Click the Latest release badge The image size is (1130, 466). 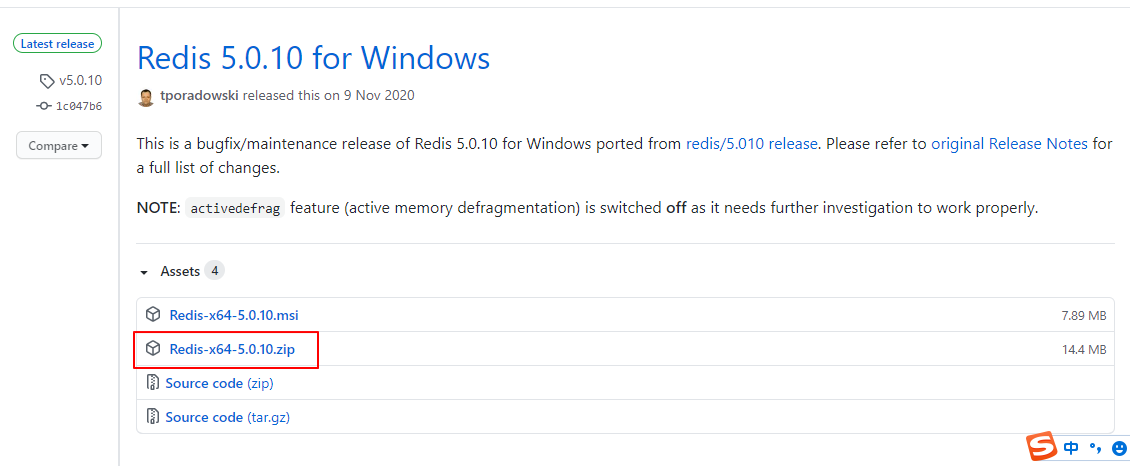58,44
